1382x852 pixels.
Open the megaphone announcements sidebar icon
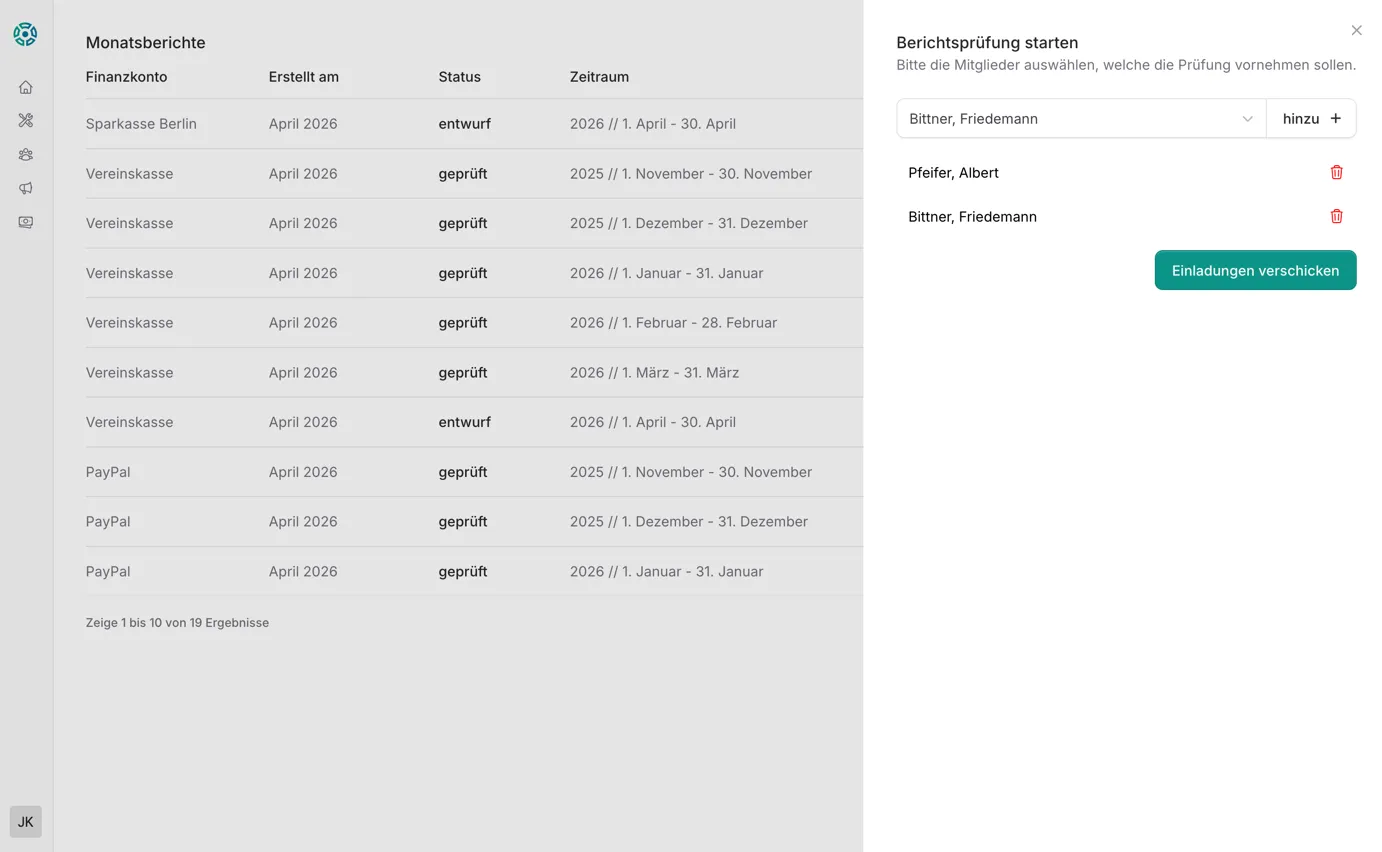click(26, 188)
